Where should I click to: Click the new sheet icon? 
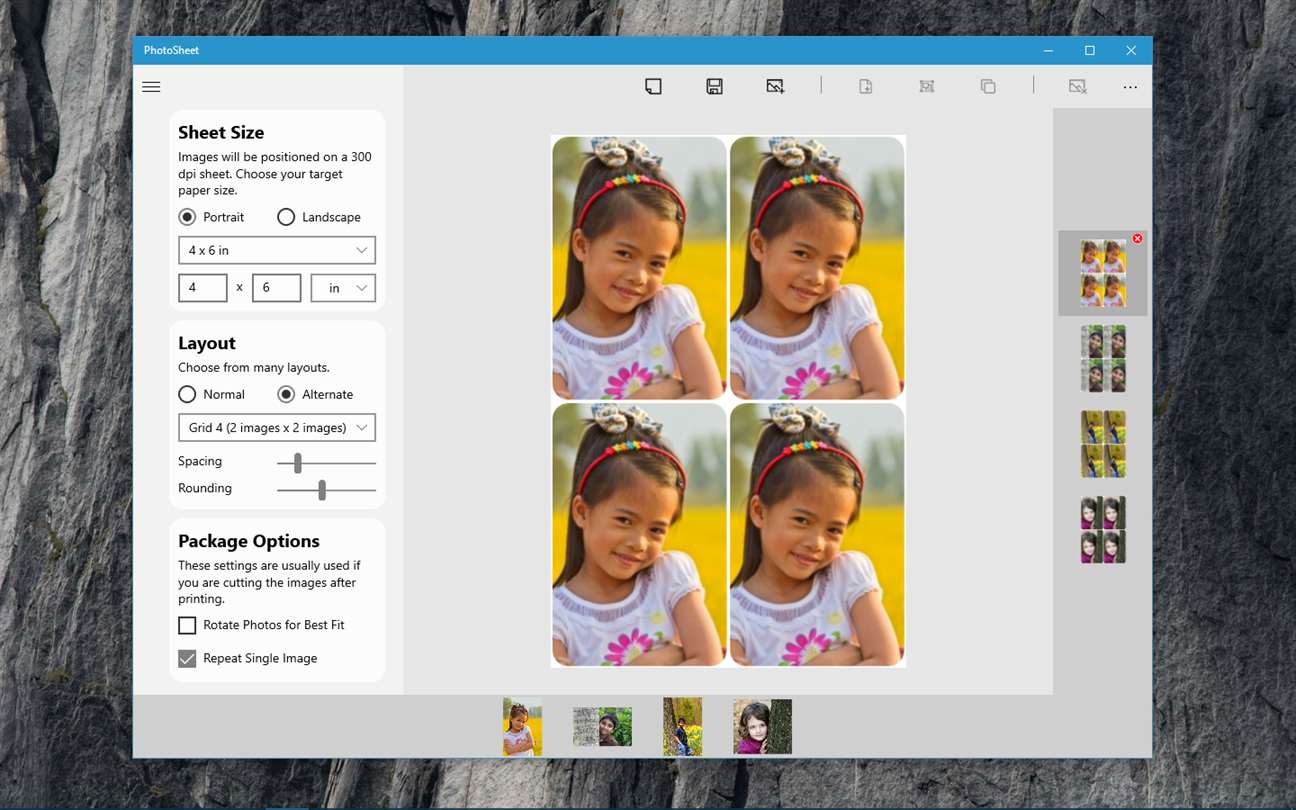pos(653,87)
